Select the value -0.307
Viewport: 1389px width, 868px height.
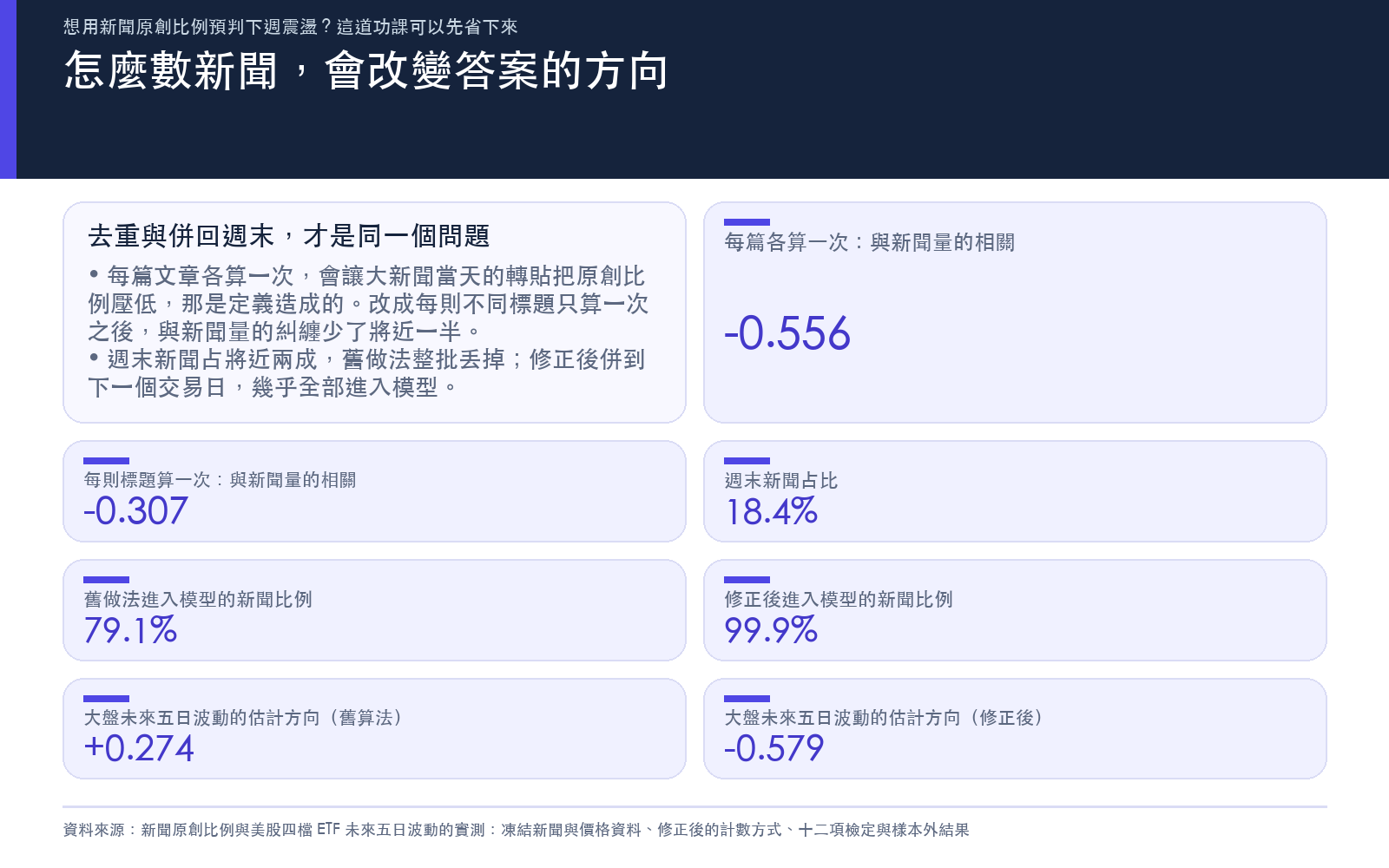[x=135, y=511]
